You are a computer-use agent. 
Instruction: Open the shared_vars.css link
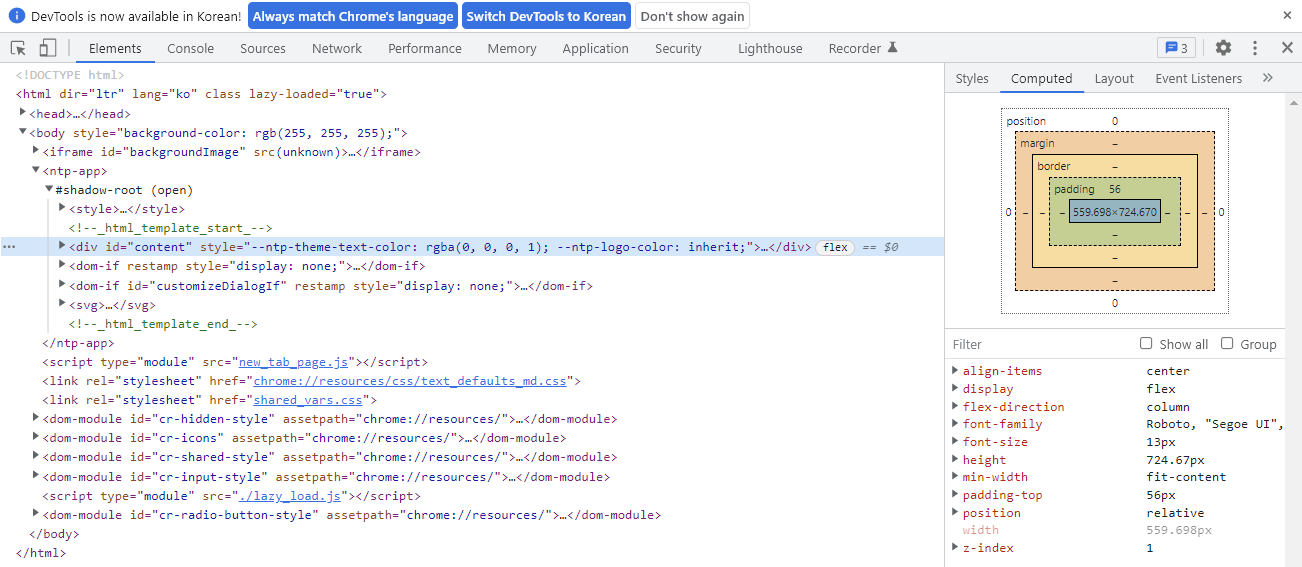click(x=308, y=400)
